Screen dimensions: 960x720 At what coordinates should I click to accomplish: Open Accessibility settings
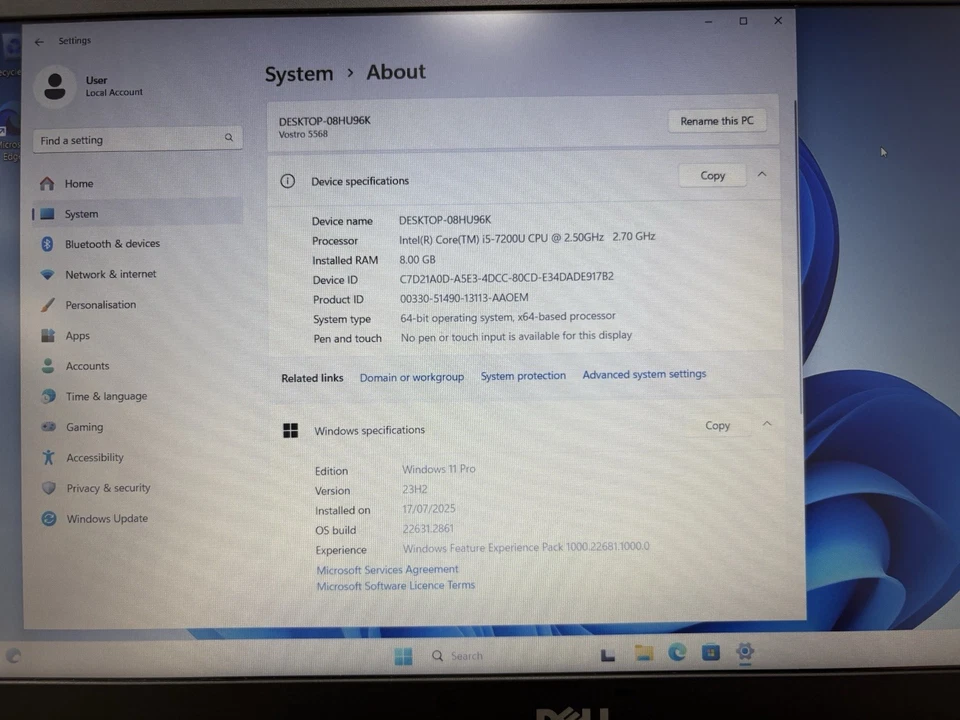click(94, 457)
